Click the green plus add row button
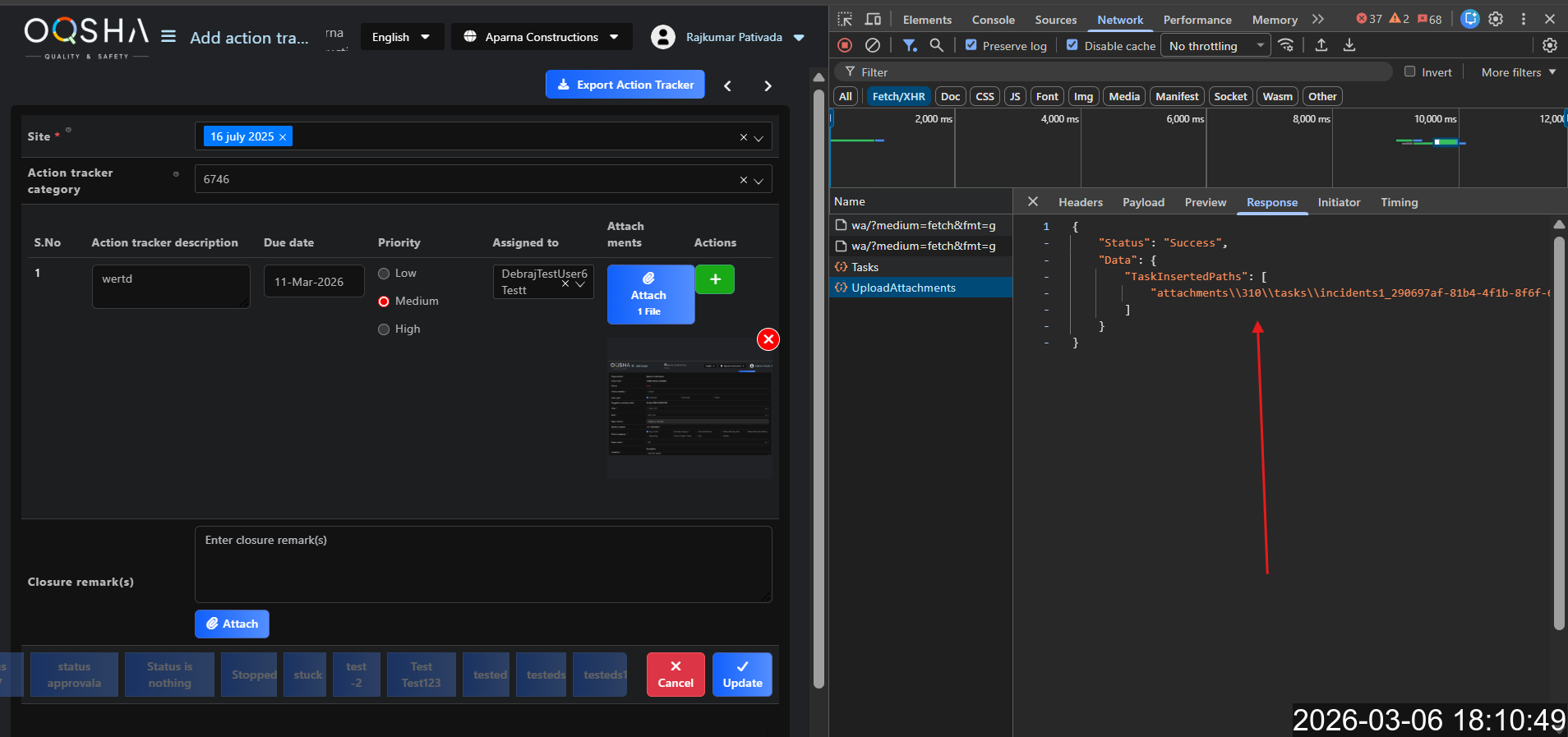The image size is (1568, 737). pos(715,279)
